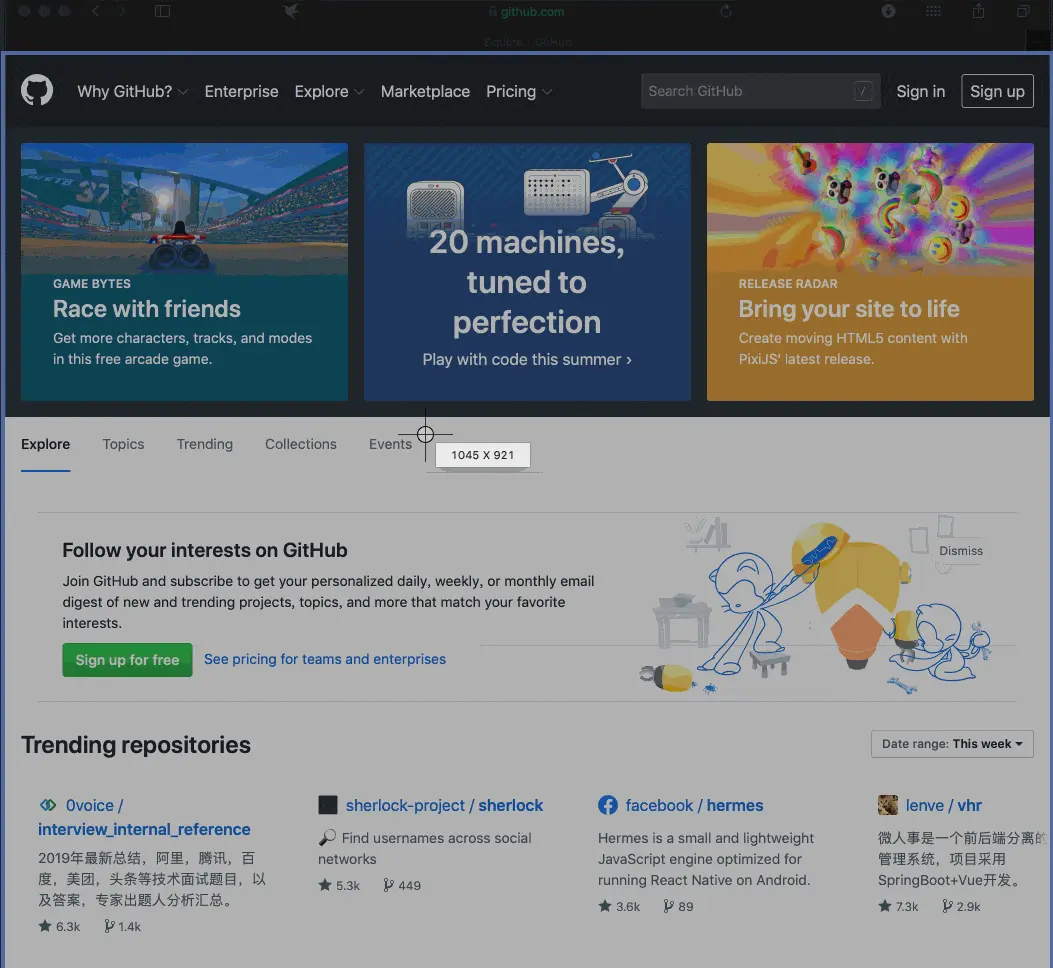The image size is (1053, 968).
Task: Click vhr 7.3k stars
Action: pyautogui.click(x=899, y=906)
